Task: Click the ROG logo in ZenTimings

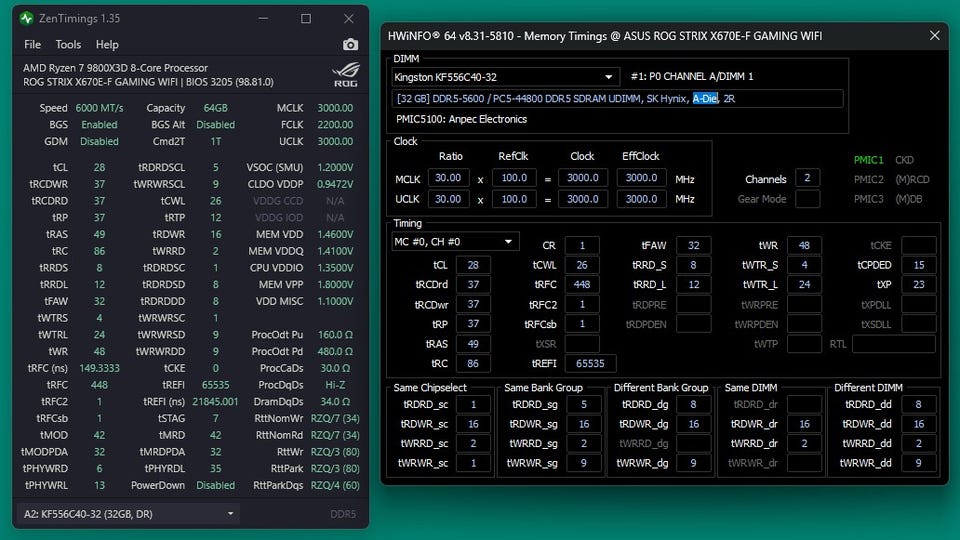Action: [343, 75]
